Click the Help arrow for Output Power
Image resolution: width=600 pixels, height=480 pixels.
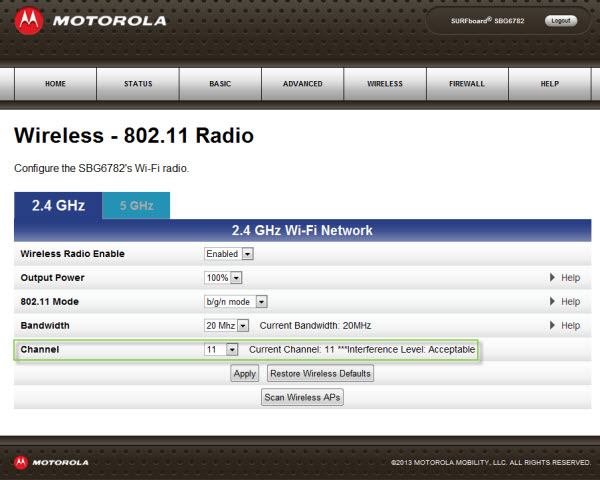tap(552, 278)
